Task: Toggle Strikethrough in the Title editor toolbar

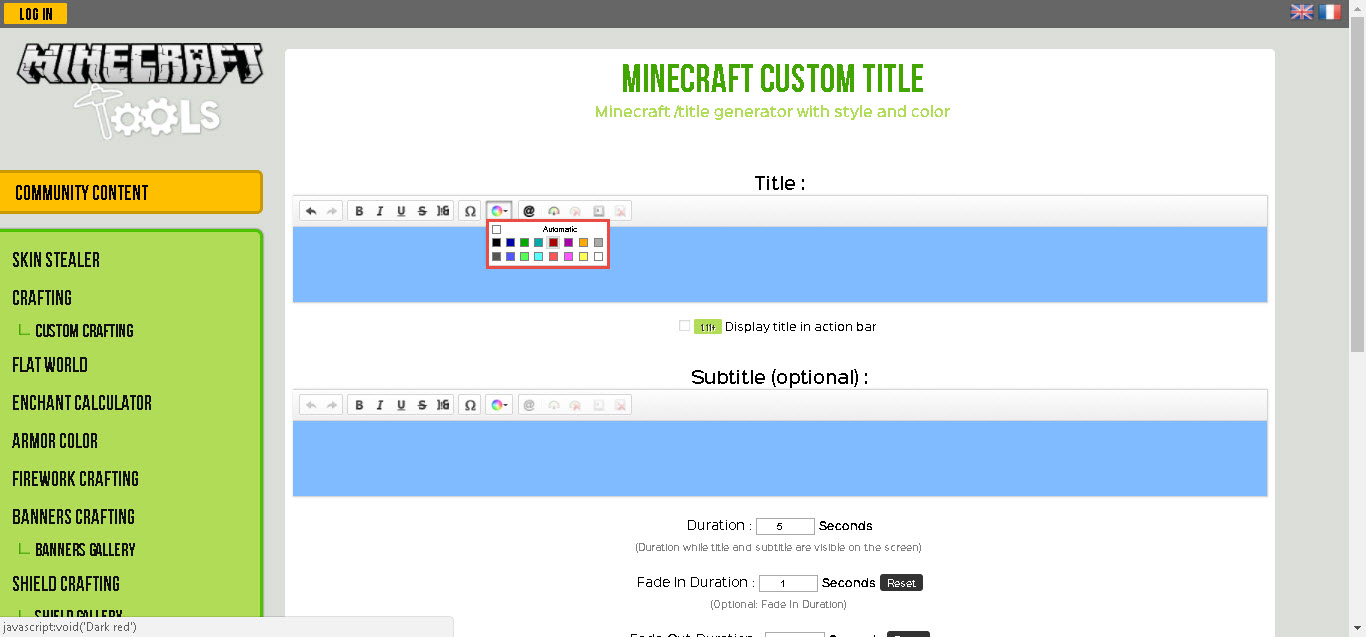Action: [x=422, y=211]
